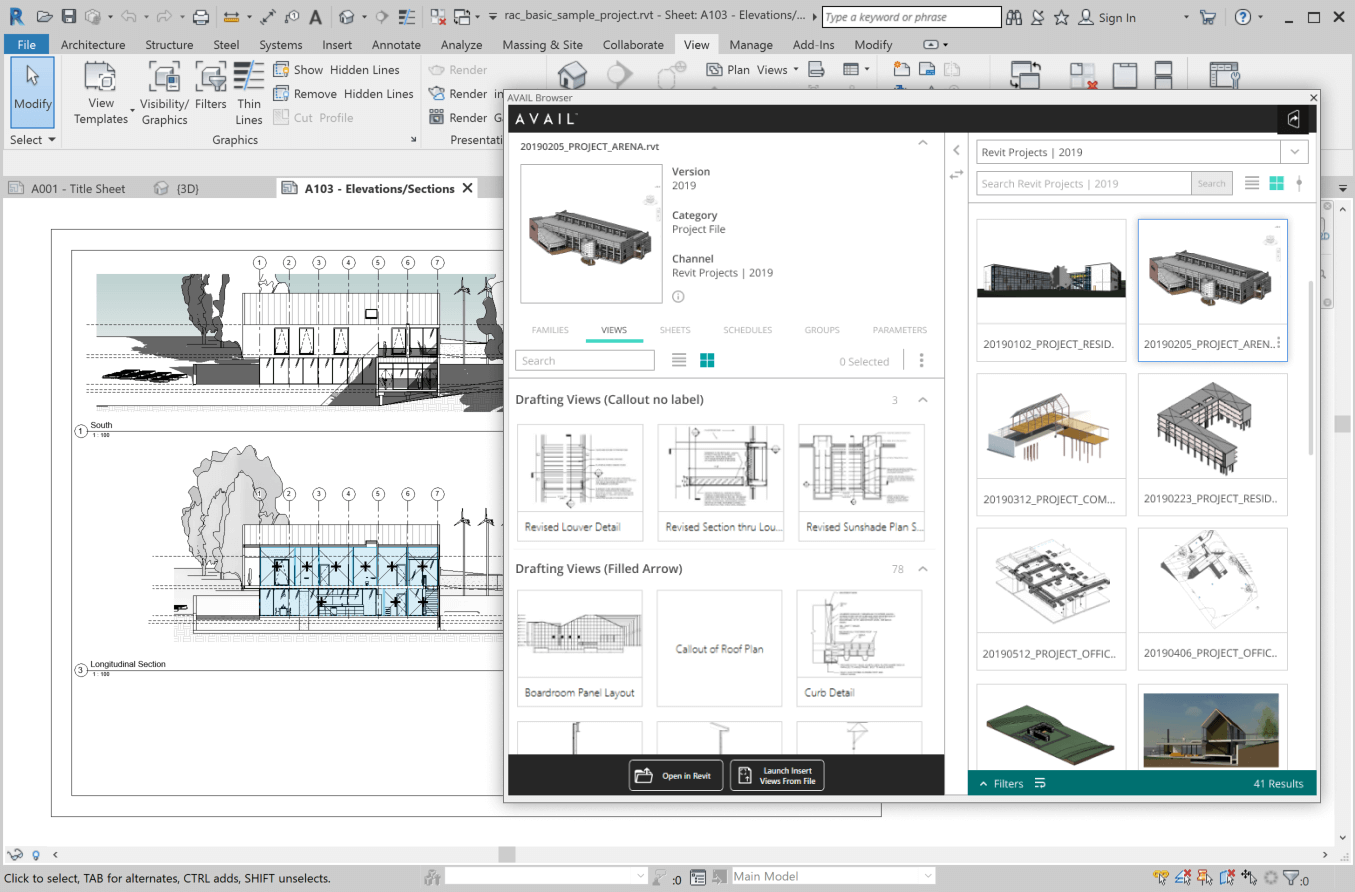Save project via Quick Access Toolbar

pos(69,17)
